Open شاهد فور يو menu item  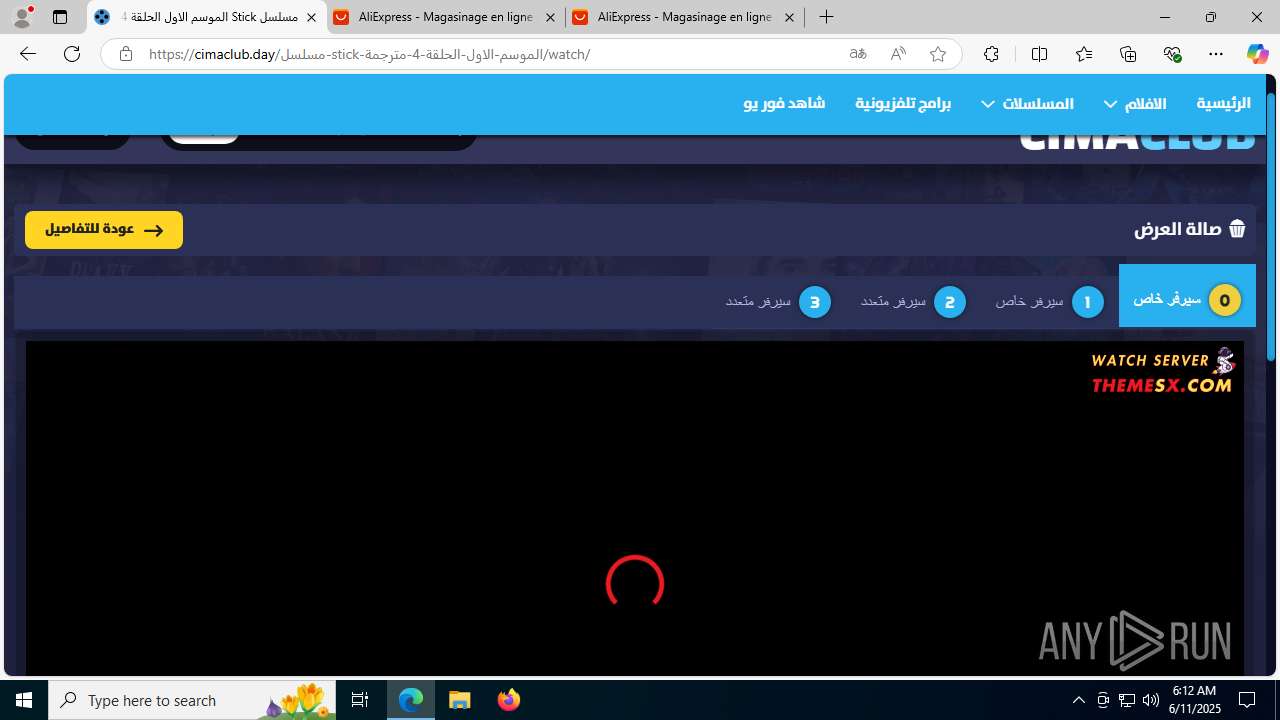784,103
